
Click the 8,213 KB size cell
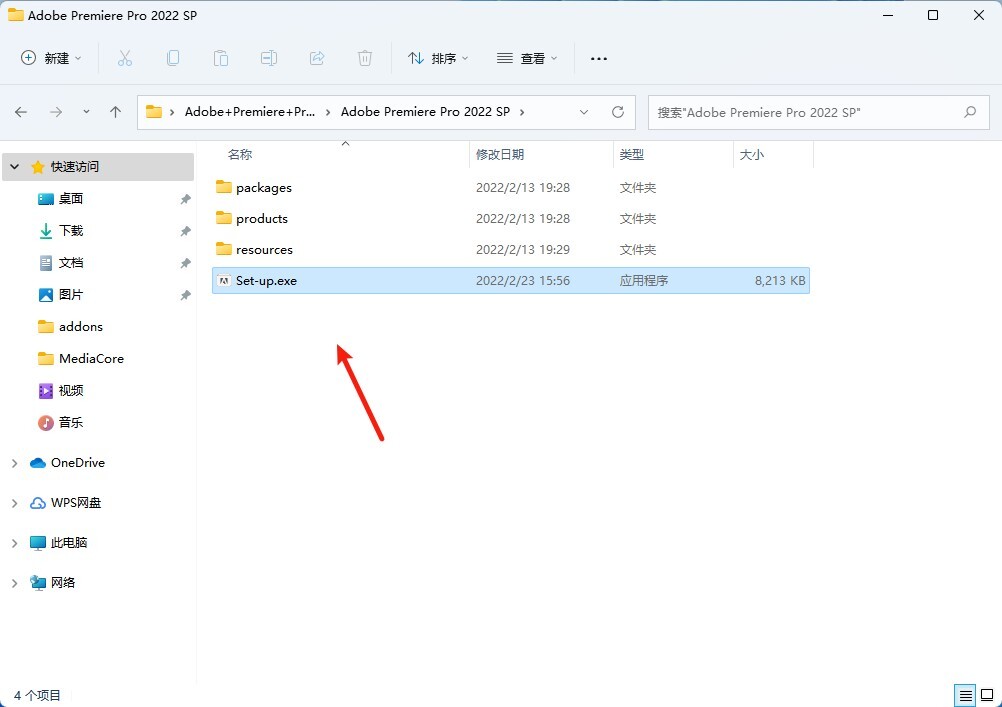780,281
